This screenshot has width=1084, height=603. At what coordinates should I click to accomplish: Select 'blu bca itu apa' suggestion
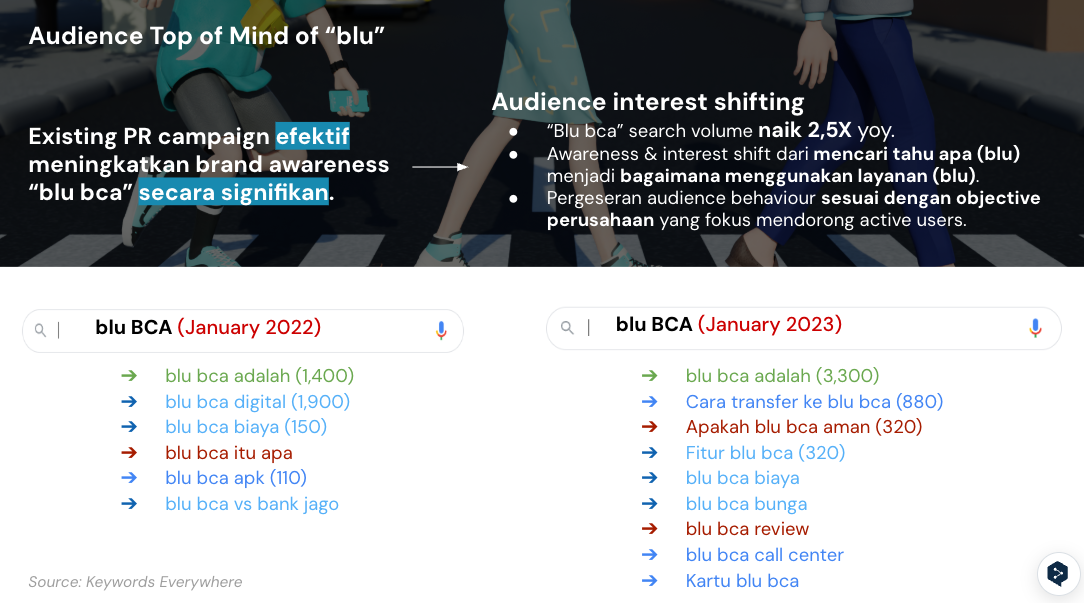point(229,453)
